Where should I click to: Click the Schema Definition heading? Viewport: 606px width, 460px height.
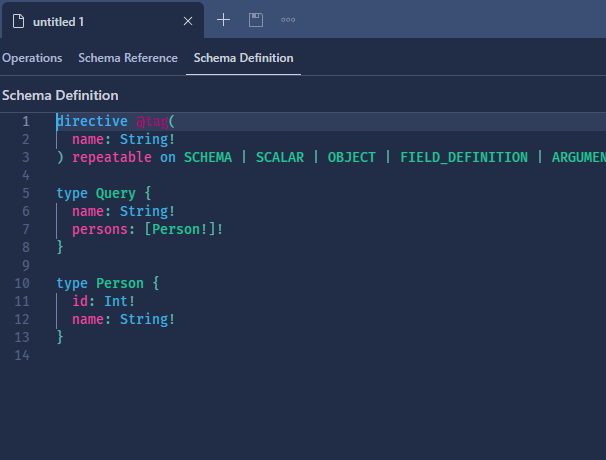(x=60, y=95)
